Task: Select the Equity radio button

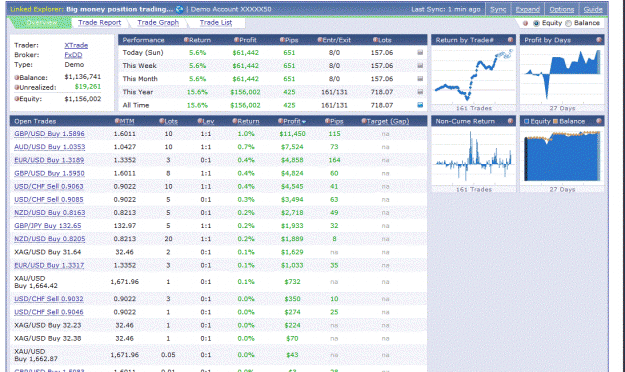Action: point(536,23)
